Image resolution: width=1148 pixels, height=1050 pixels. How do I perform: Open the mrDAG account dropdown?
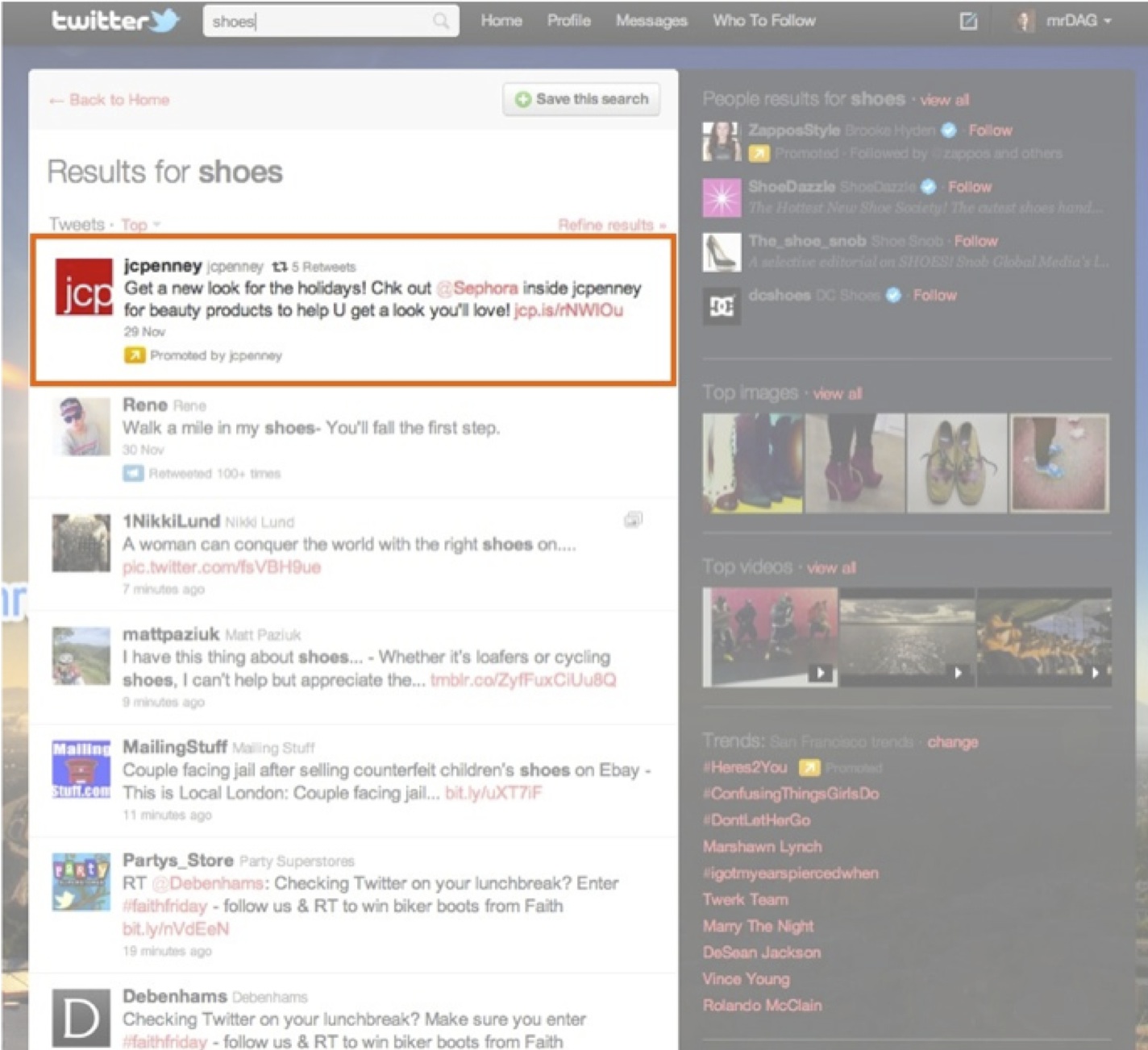coord(1079,21)
